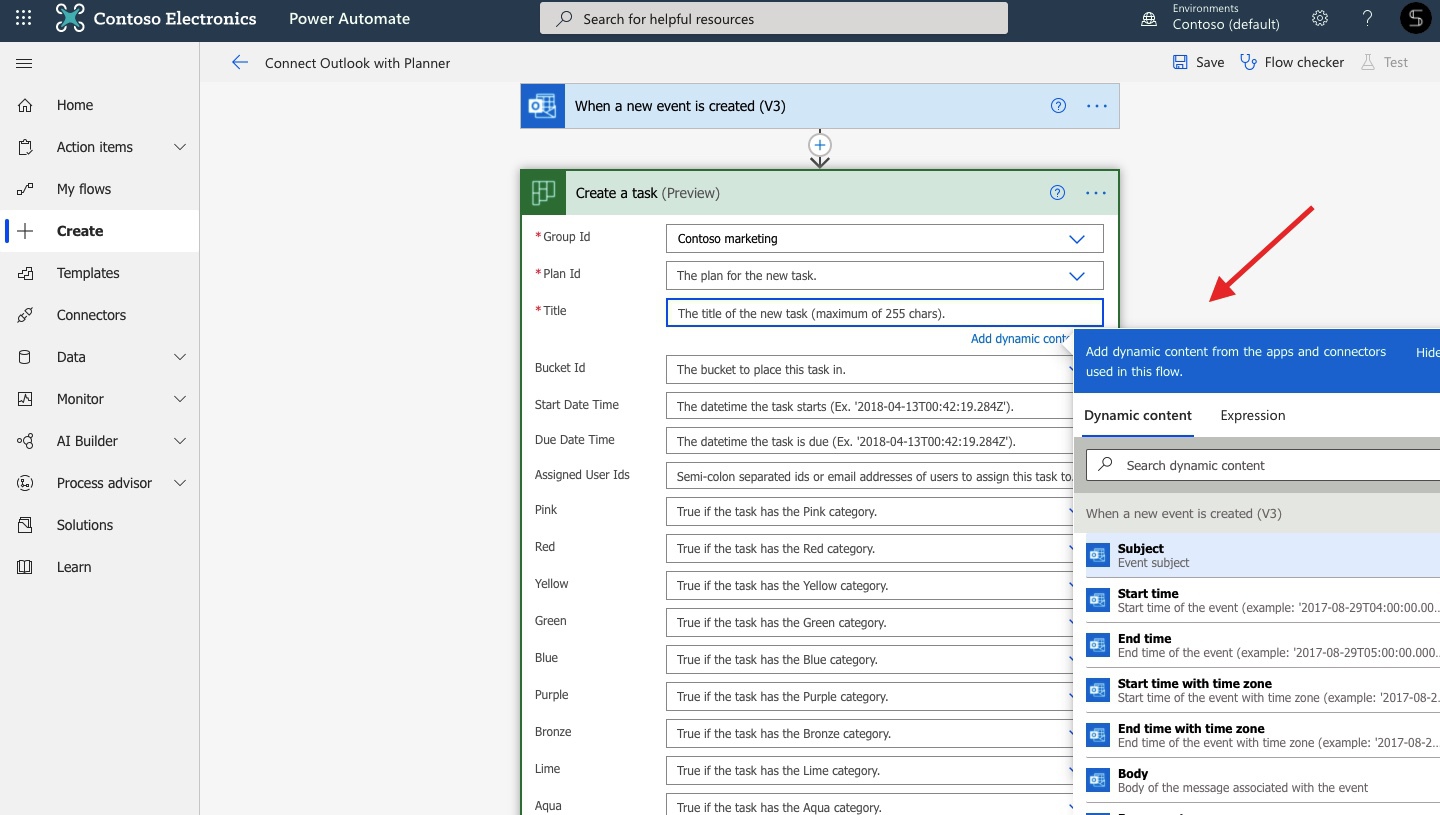This screenshot has height=815, width=1440.
Task: Open help for the When a new event trigger
Action: [x=1058, y=106]
